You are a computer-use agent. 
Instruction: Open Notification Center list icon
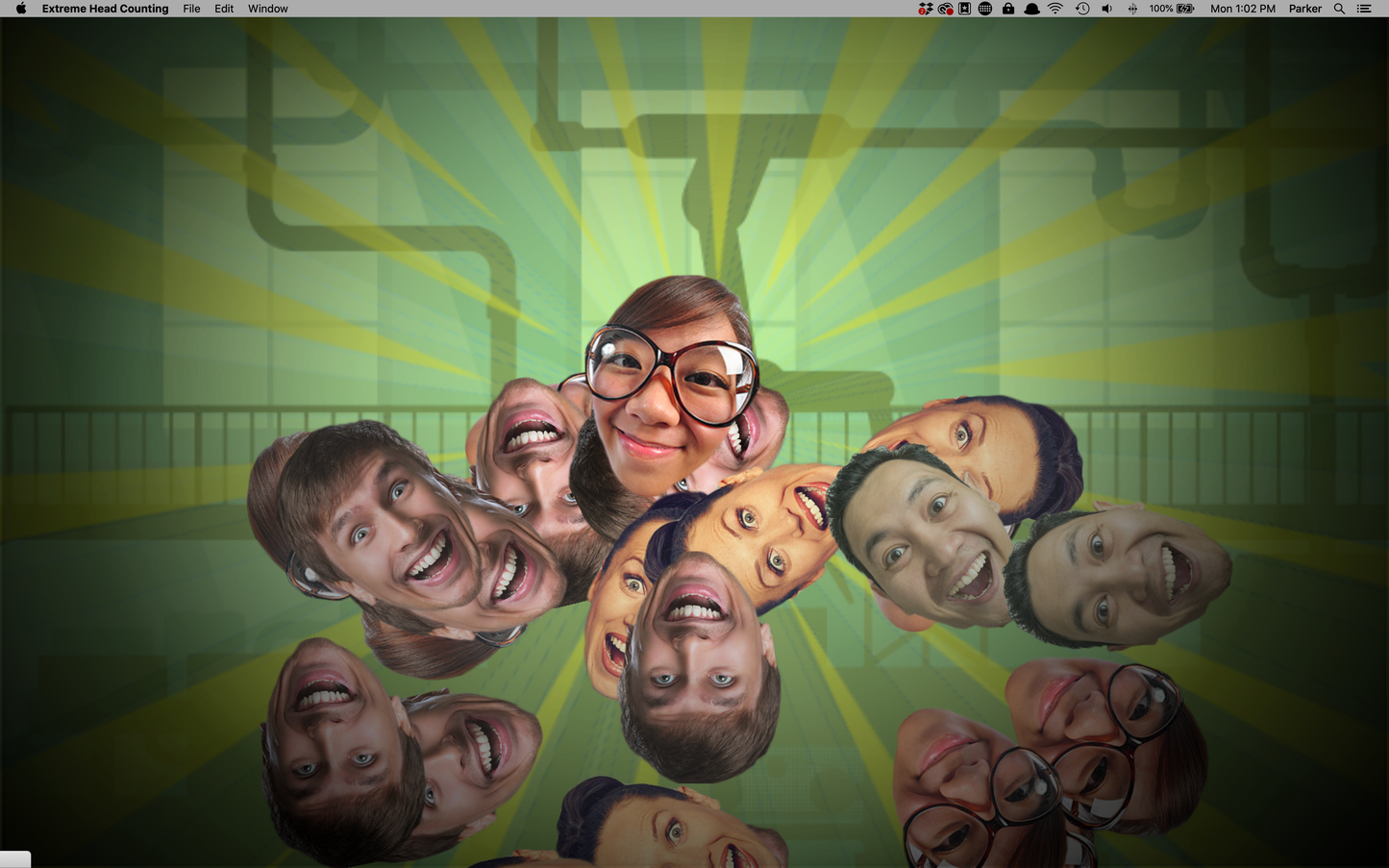pos(1364,9)
